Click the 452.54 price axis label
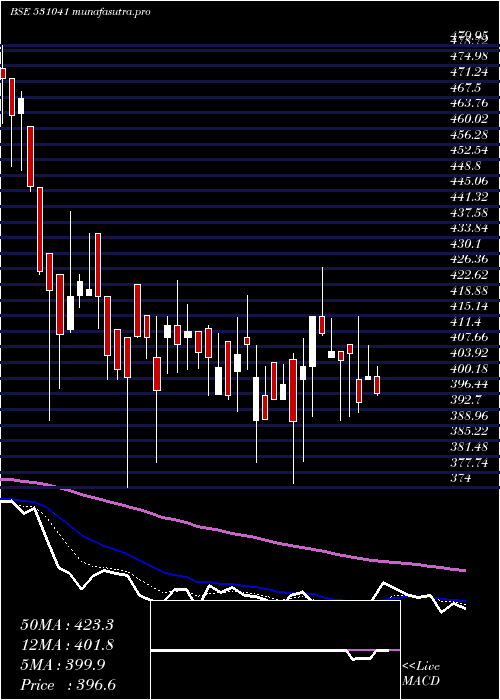This screenshot has width=500, height=700. click(x=469, y=150)
